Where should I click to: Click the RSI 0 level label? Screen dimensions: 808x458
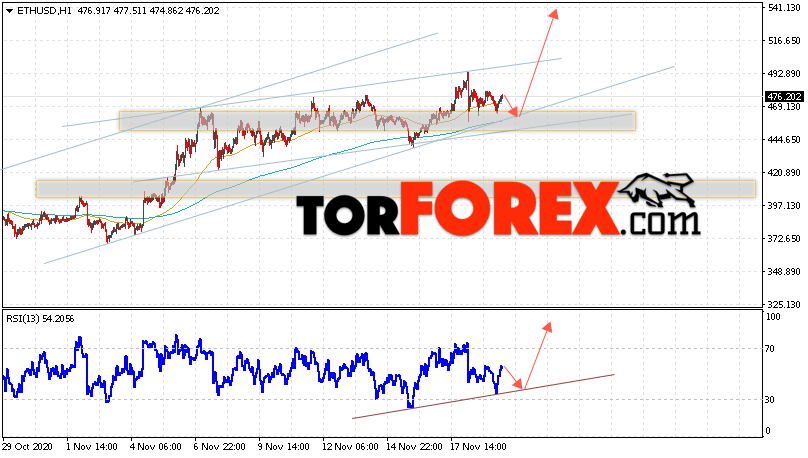click(x=768, y=431)
